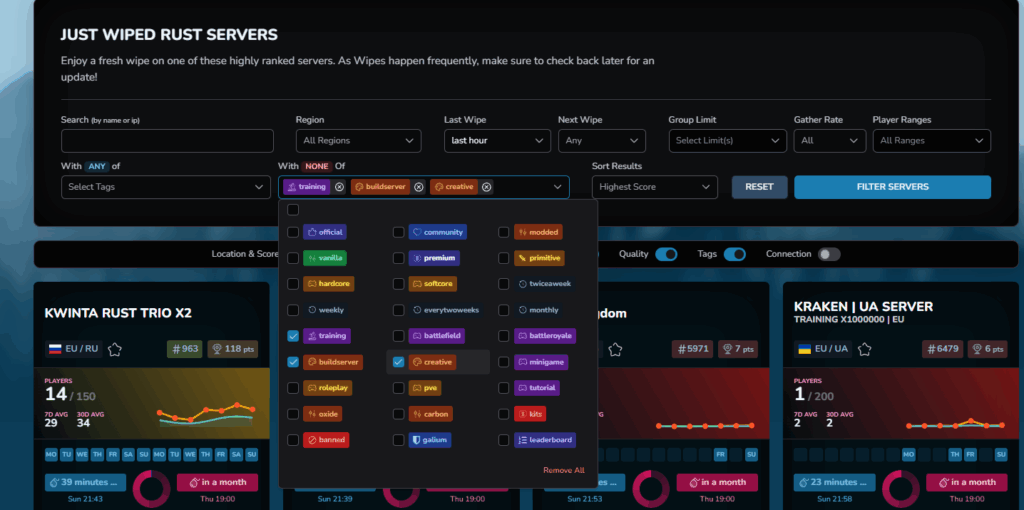Toggle the Quality switch
This screenshot has height=510, width=1024.
(x=667, y=254)
